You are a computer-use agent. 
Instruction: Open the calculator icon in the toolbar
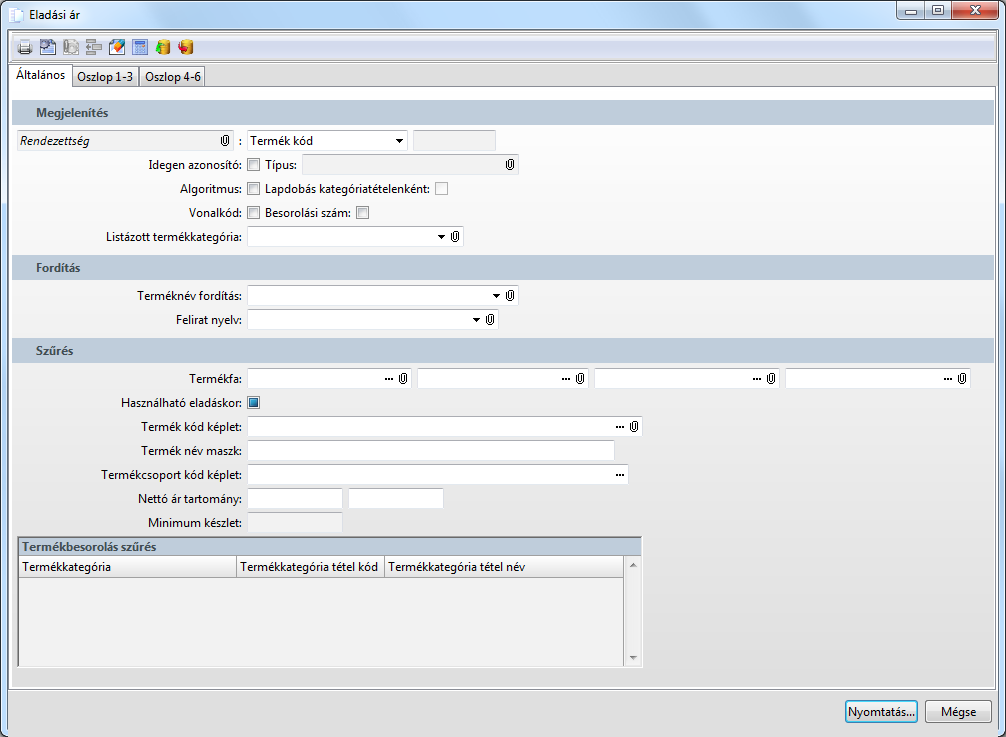pos(140,47)
